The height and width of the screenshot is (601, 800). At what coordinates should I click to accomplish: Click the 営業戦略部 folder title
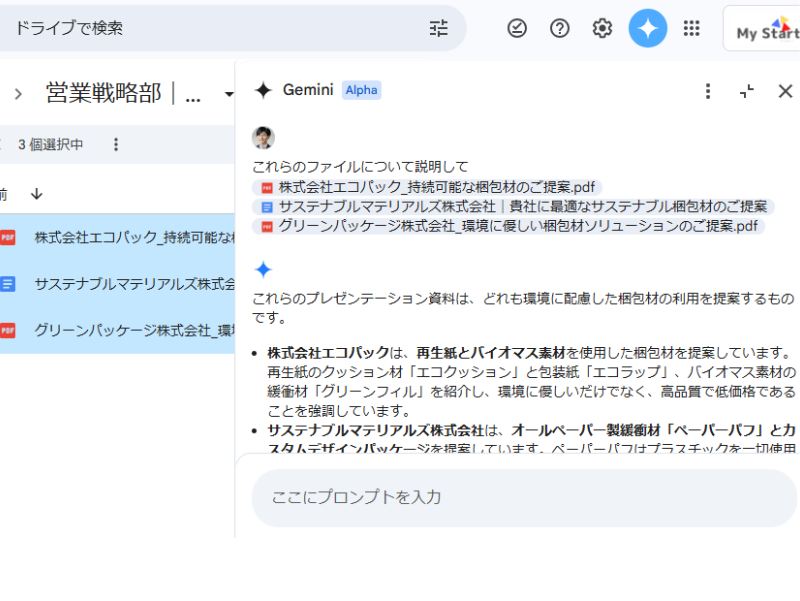click(x=123, y=93)
